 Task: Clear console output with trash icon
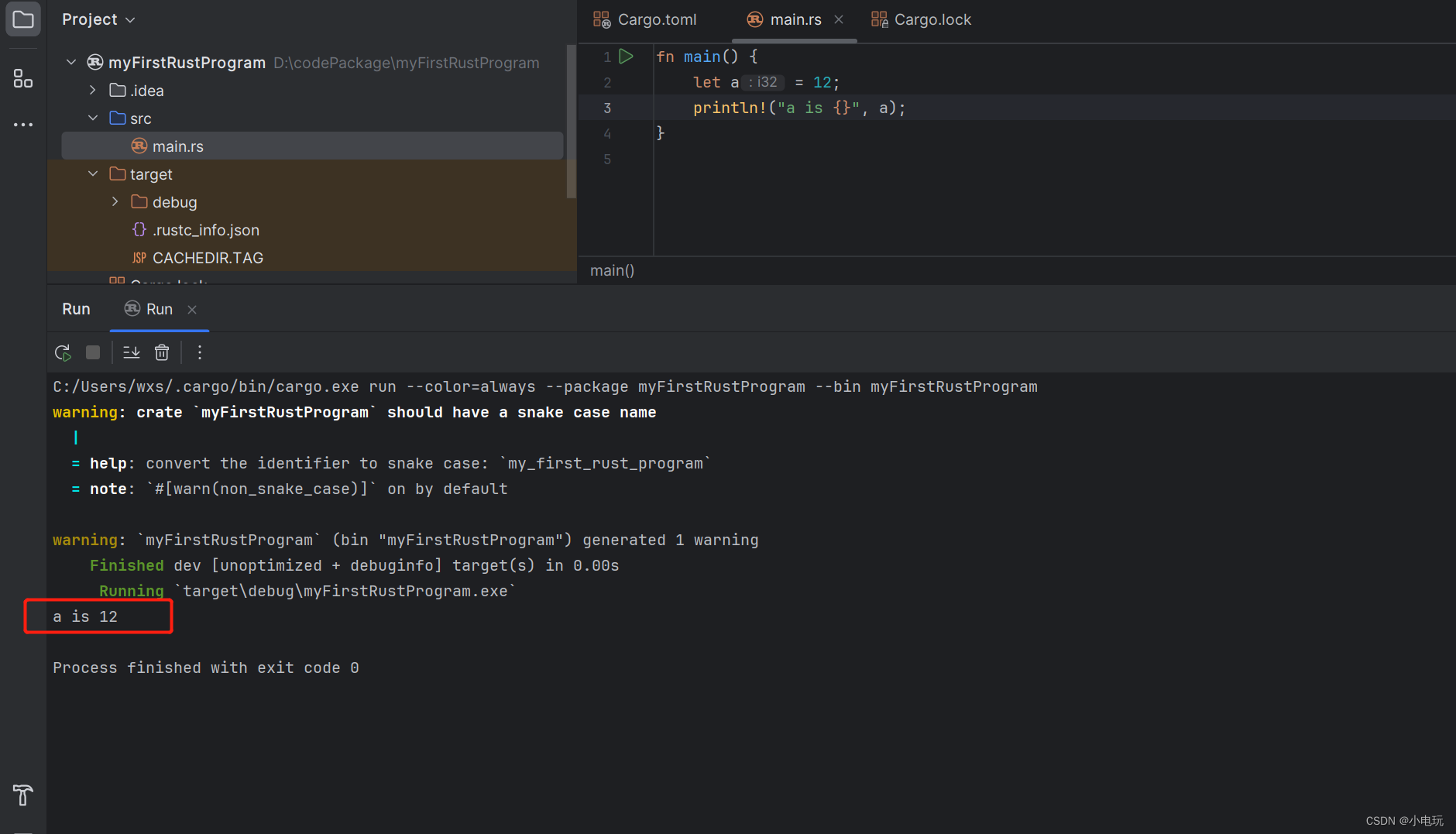pyautogui.click(x=162, y=353)
